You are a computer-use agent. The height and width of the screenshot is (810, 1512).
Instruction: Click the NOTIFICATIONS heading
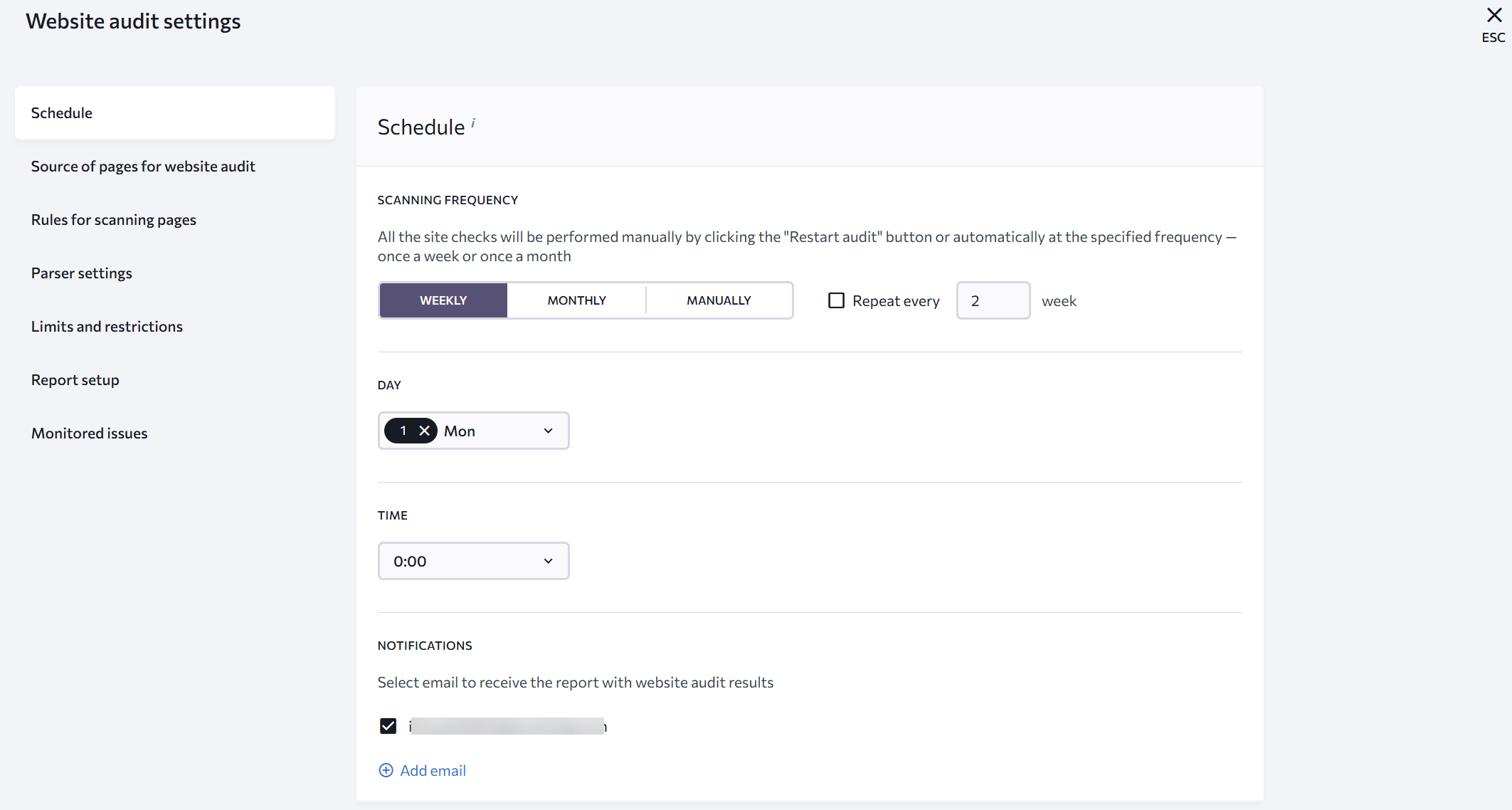[x=425, y=646]
